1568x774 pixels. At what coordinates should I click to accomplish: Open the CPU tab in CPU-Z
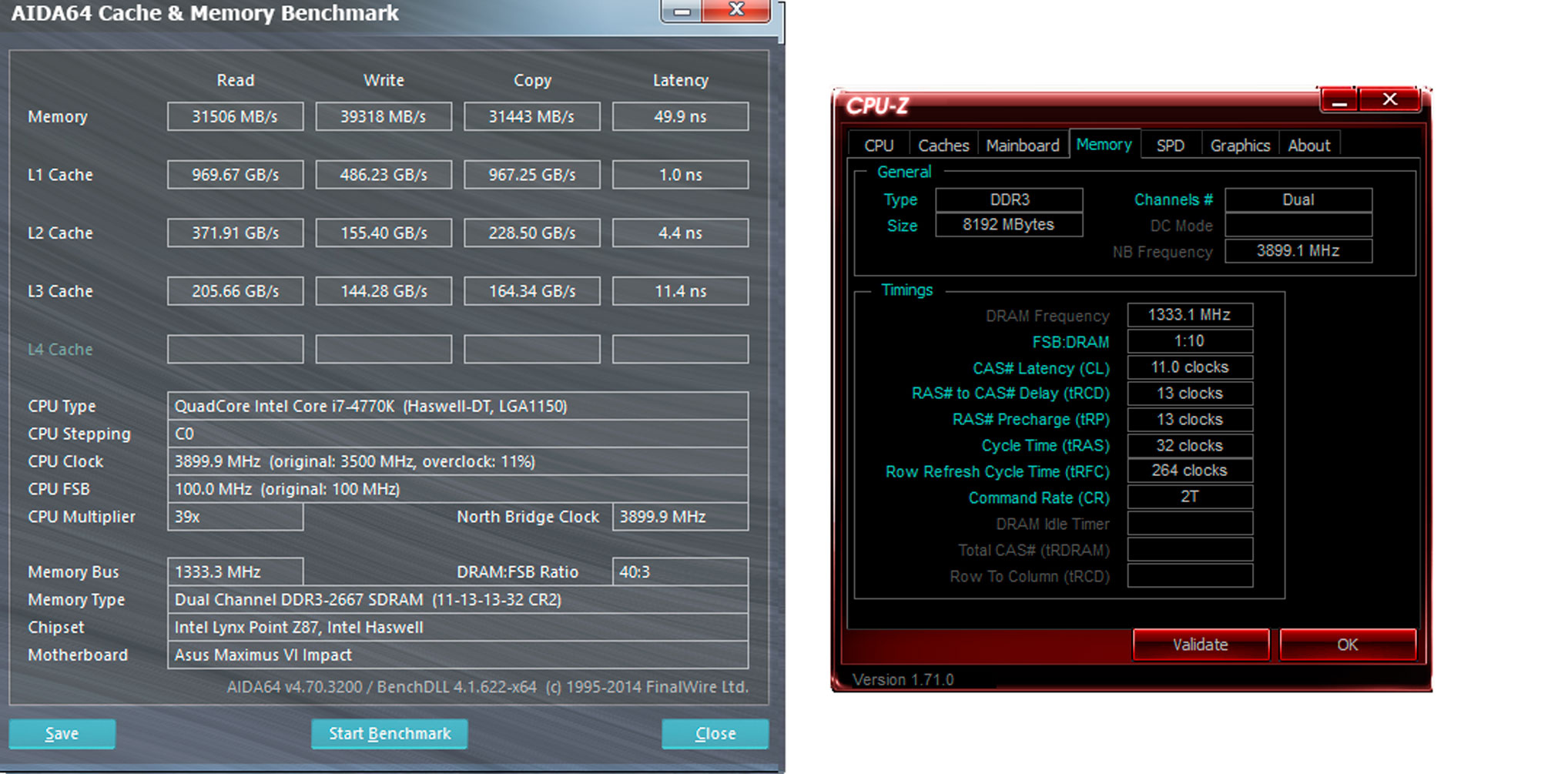tap(879, 146)
